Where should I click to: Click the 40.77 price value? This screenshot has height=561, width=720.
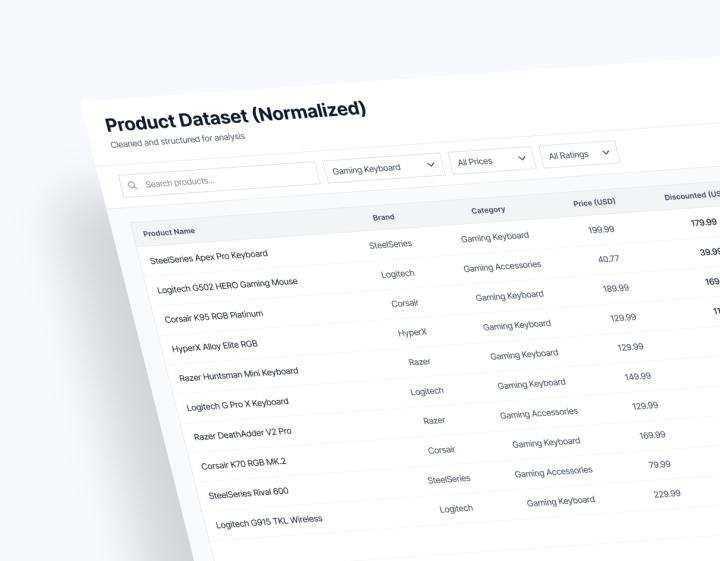point(608,259)
